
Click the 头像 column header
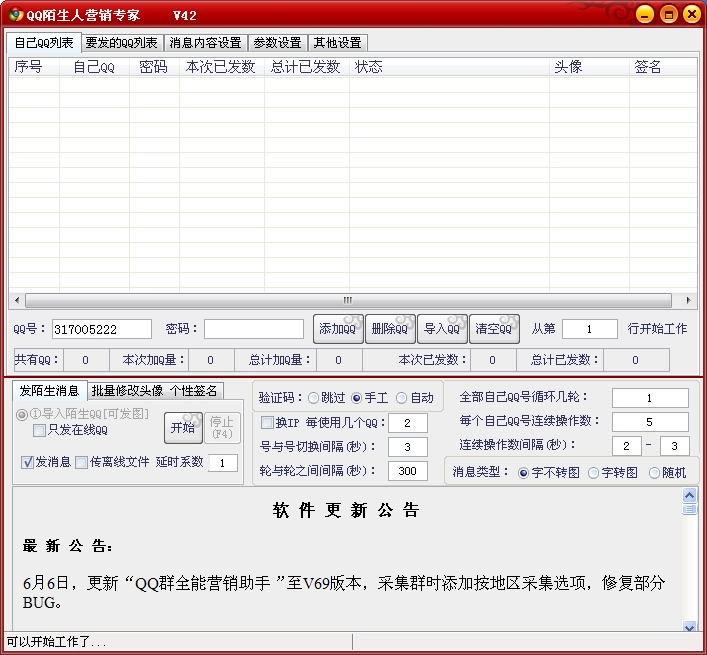click(589, 67)
